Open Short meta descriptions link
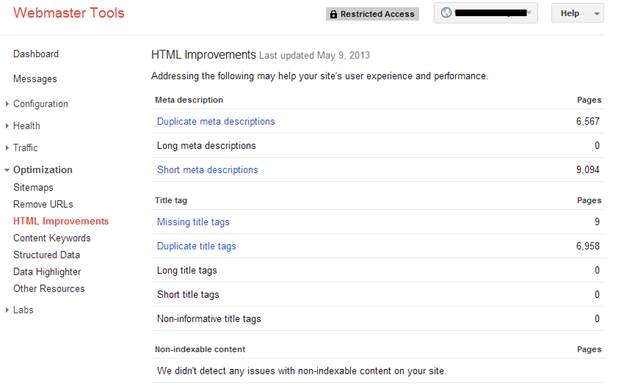Viewport: 624px width, 391px height. coord(207,170)
